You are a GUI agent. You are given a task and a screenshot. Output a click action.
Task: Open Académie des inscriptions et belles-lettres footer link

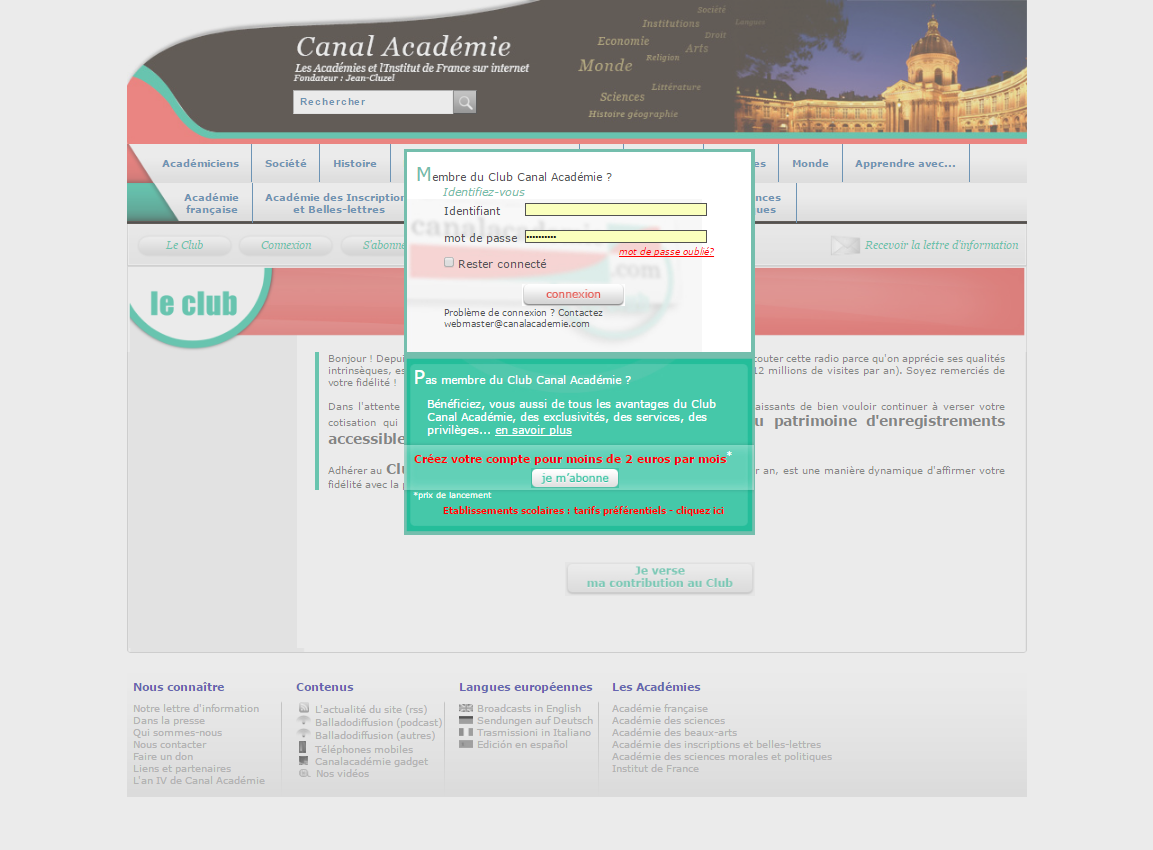[x=716, y=744]
